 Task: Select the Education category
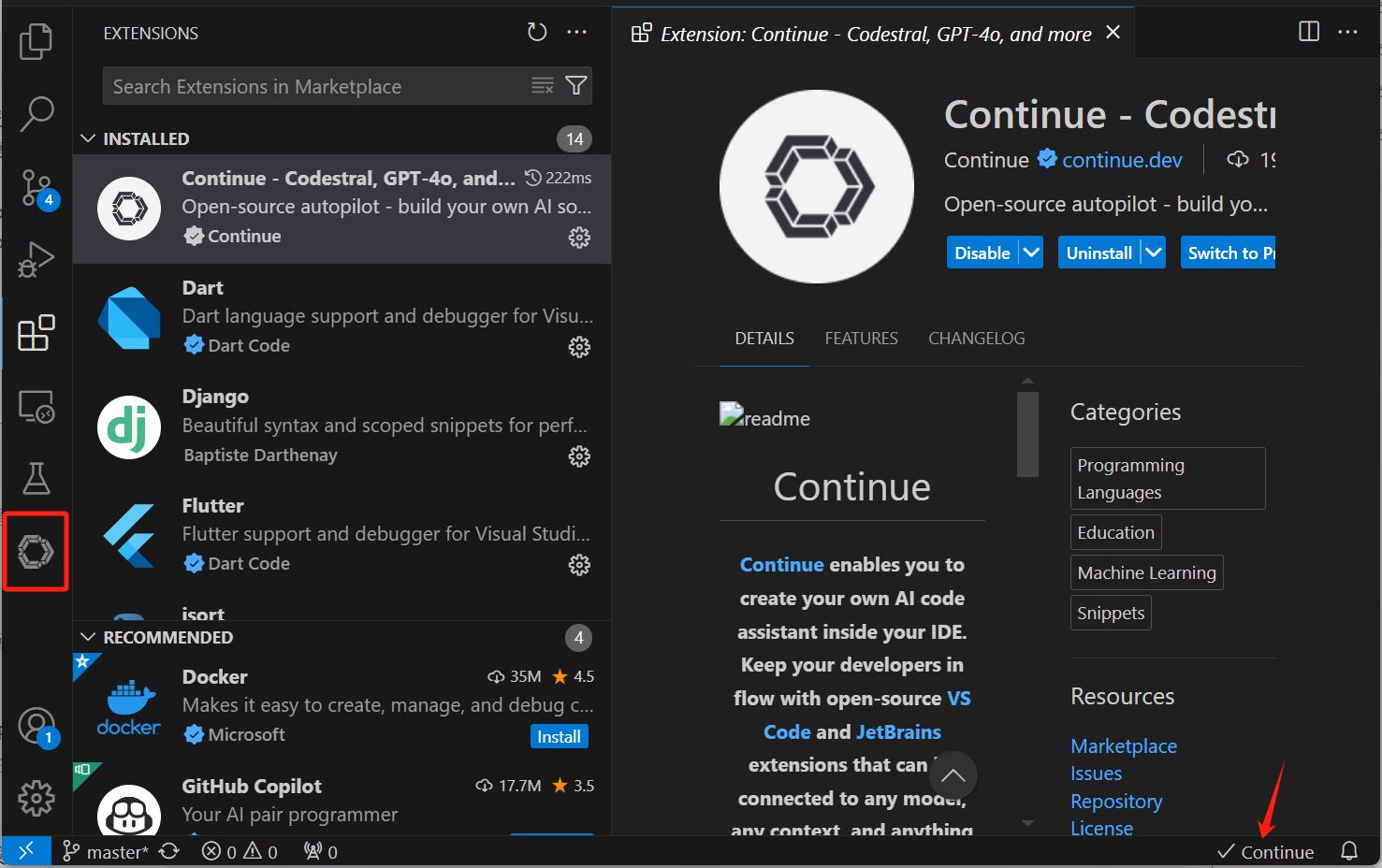coord(1115,532)
